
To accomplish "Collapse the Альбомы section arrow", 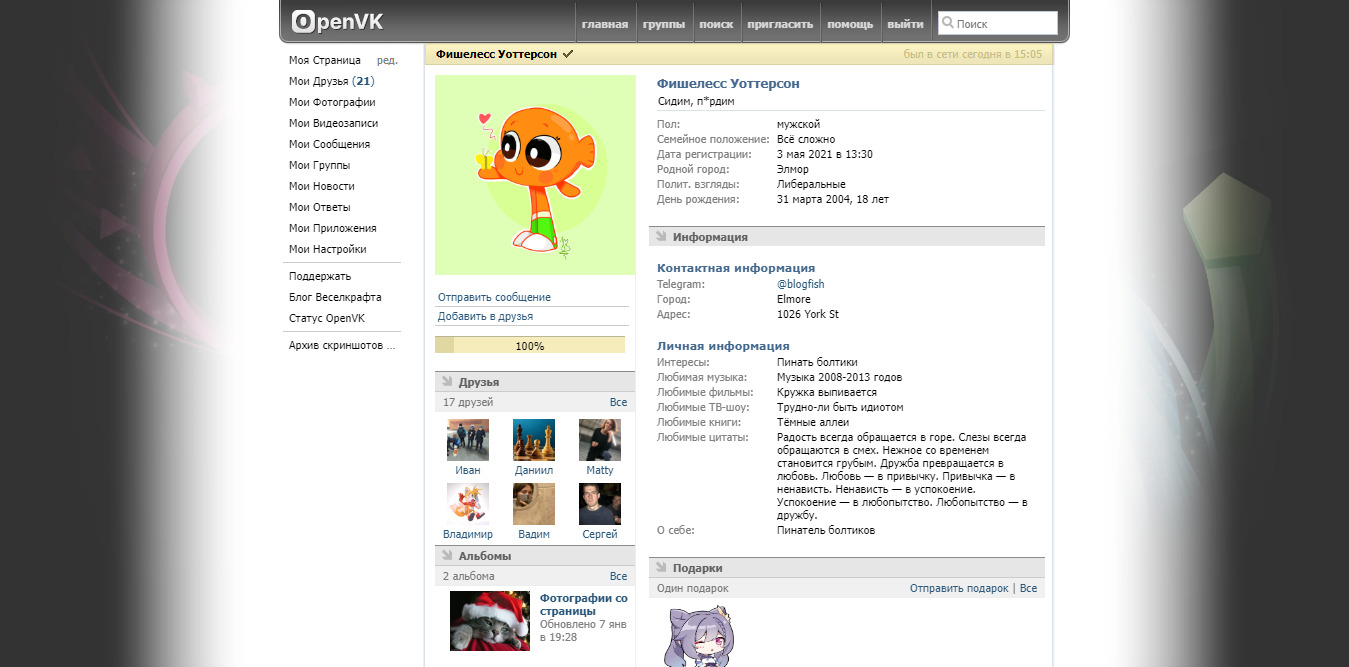I will coord(447,556).
